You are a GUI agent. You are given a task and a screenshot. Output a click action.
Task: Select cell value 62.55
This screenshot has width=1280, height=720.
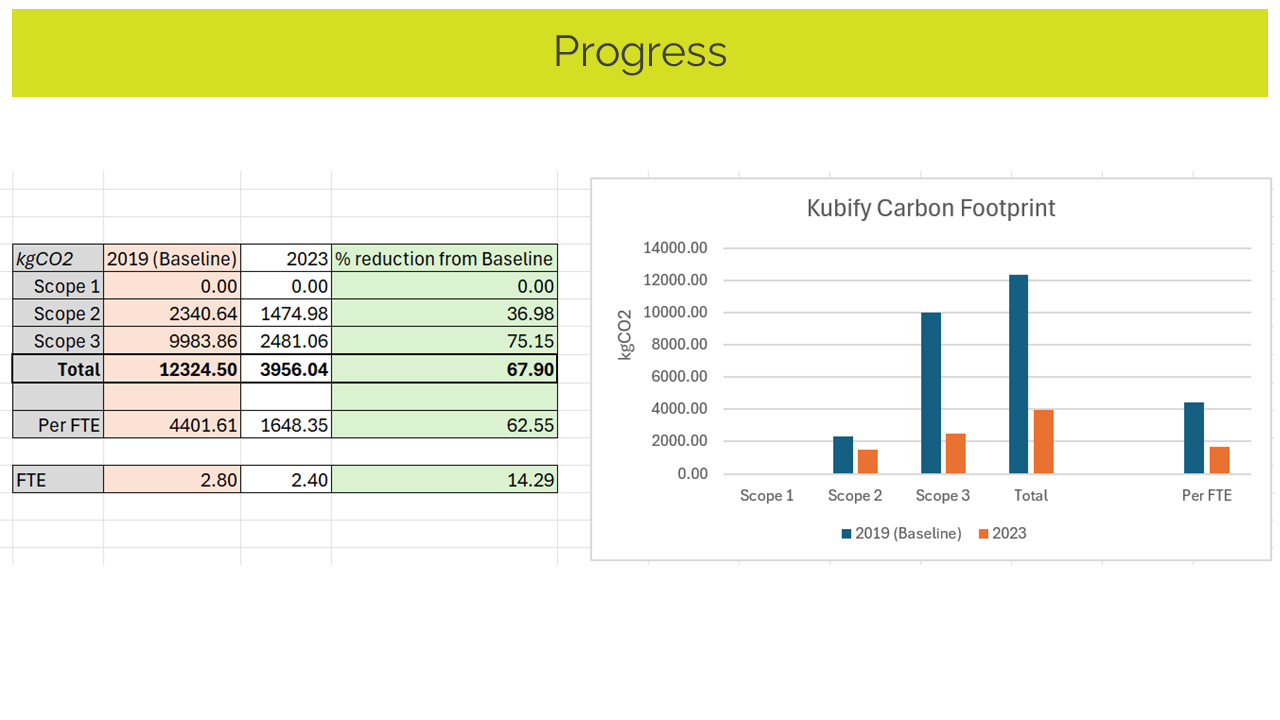pos(444,424)
